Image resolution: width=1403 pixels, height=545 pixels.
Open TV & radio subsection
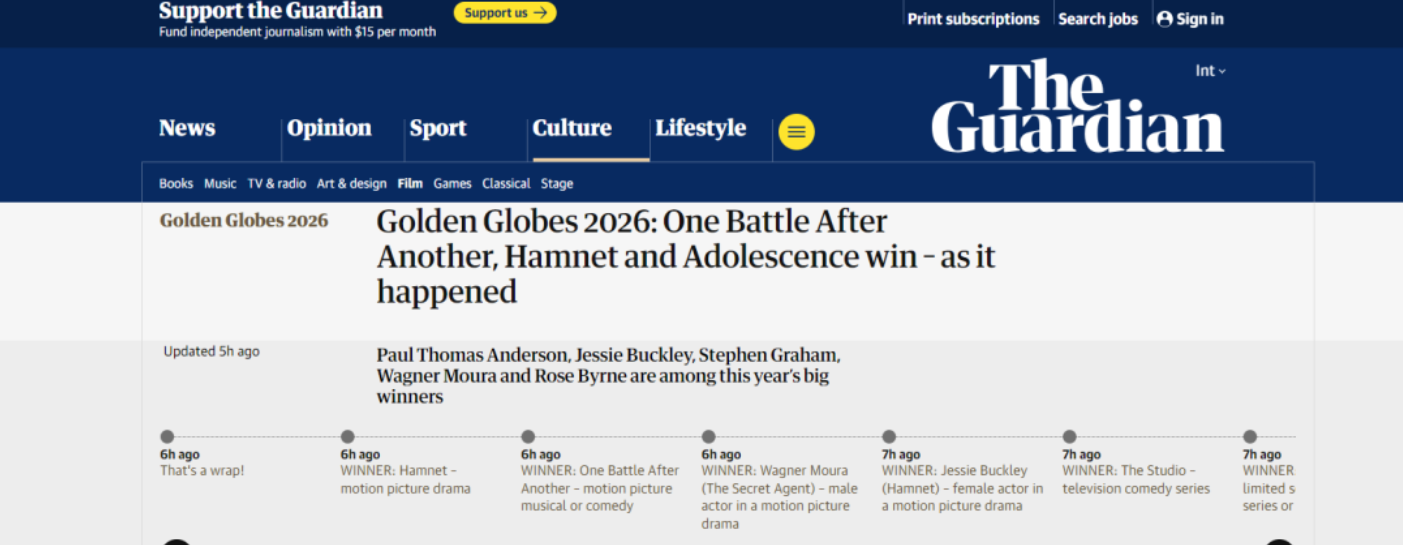(x=277, y=184)
